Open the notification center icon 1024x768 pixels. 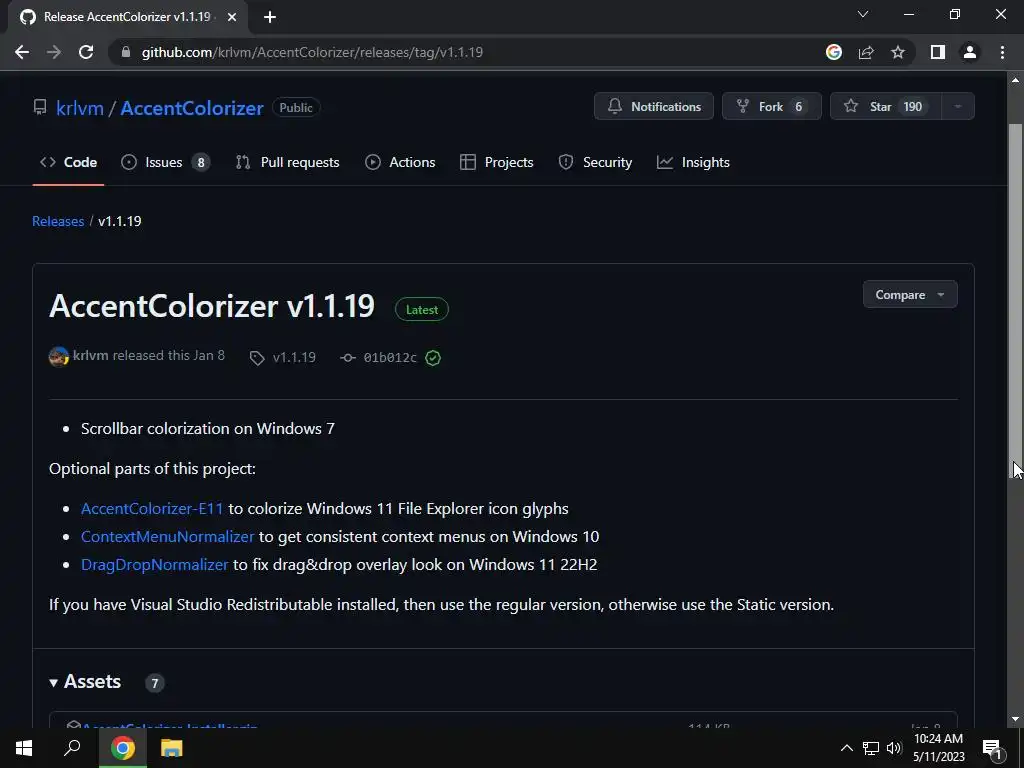pyautogui.click(x=992, y=748)
